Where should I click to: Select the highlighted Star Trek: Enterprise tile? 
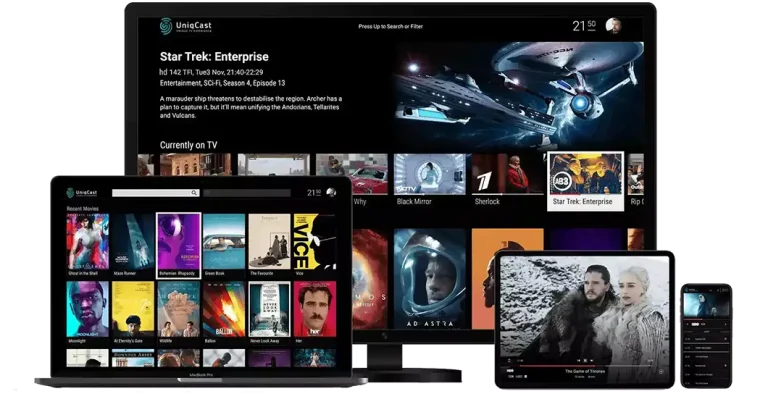pos(585,182)
